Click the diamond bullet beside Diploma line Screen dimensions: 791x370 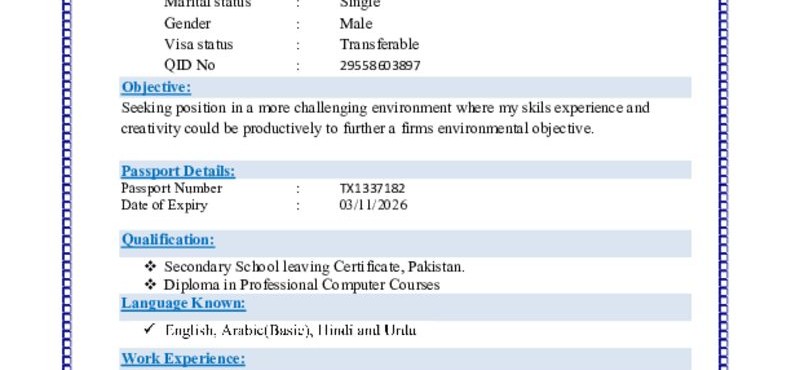click(150, 284)
